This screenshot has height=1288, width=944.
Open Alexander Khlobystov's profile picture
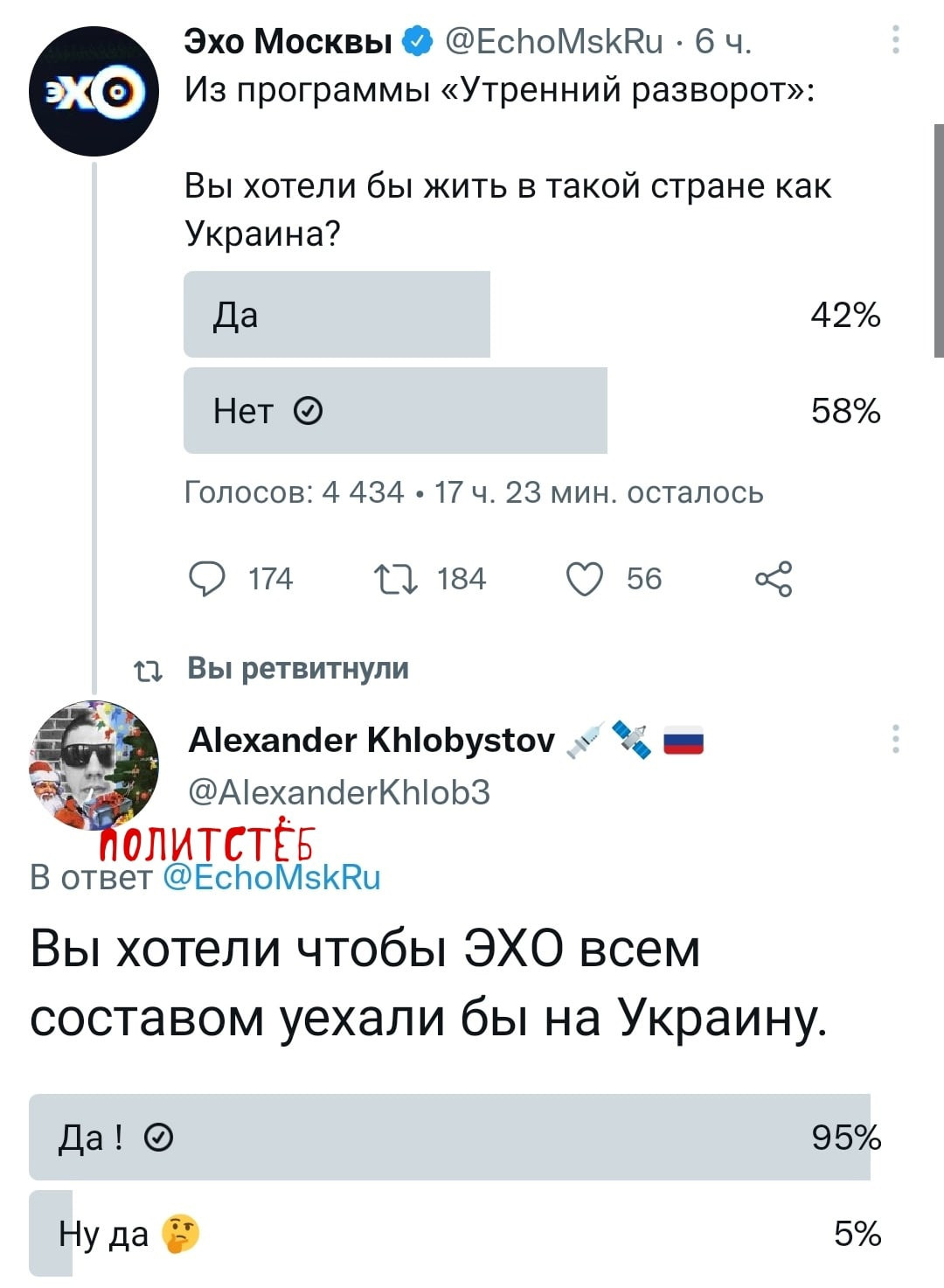(x=94, y=764)
